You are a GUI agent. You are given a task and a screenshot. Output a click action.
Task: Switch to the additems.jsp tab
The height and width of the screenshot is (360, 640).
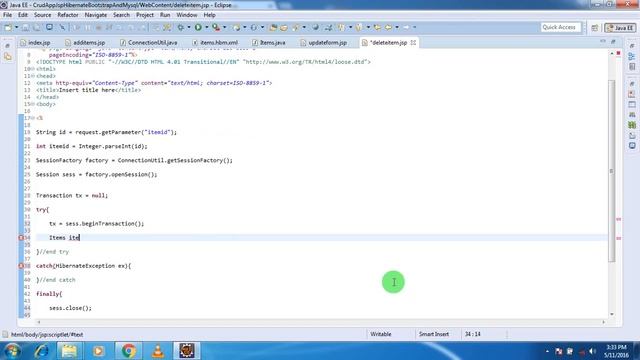click(x=85, y=42)
